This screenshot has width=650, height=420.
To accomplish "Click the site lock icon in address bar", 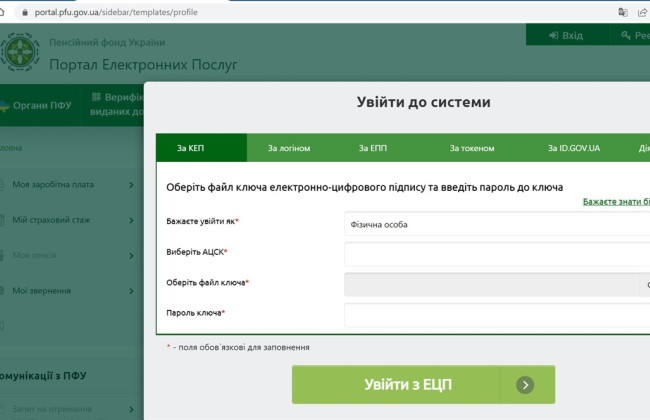I will point(25,12).
